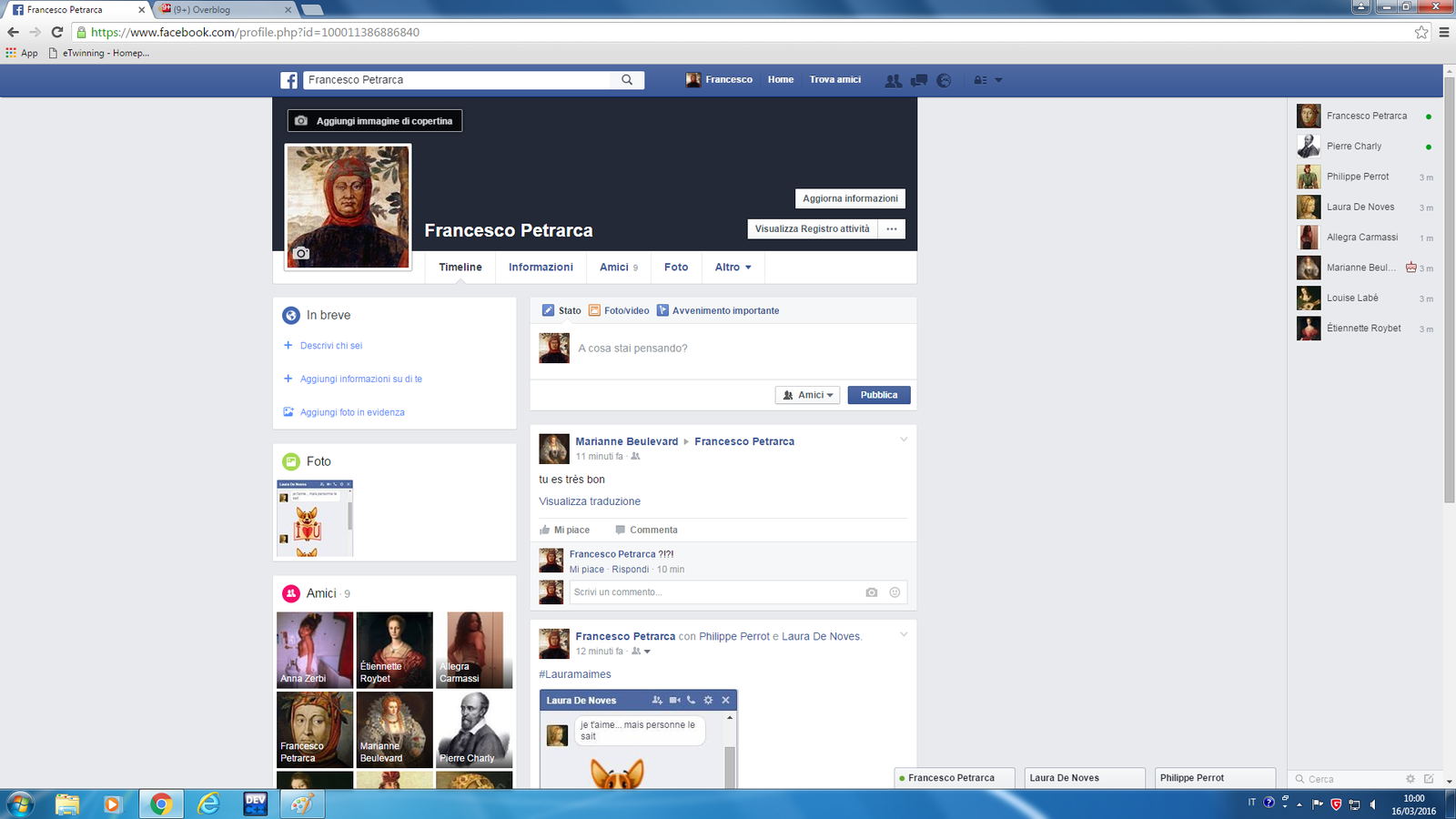Screen dimensions: 1456x819
Task: Expand the account menu arrow in header
Action: point(998,80)
